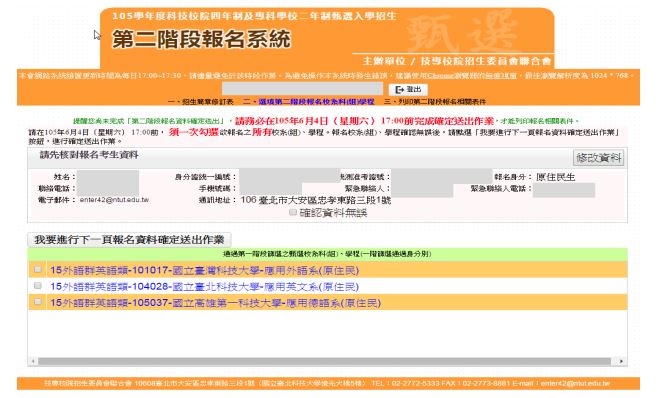Viewport: 659px width, 398px height.
Task: Click the 第二階段報名系統 header title
Action: click(x=201, y=40)
